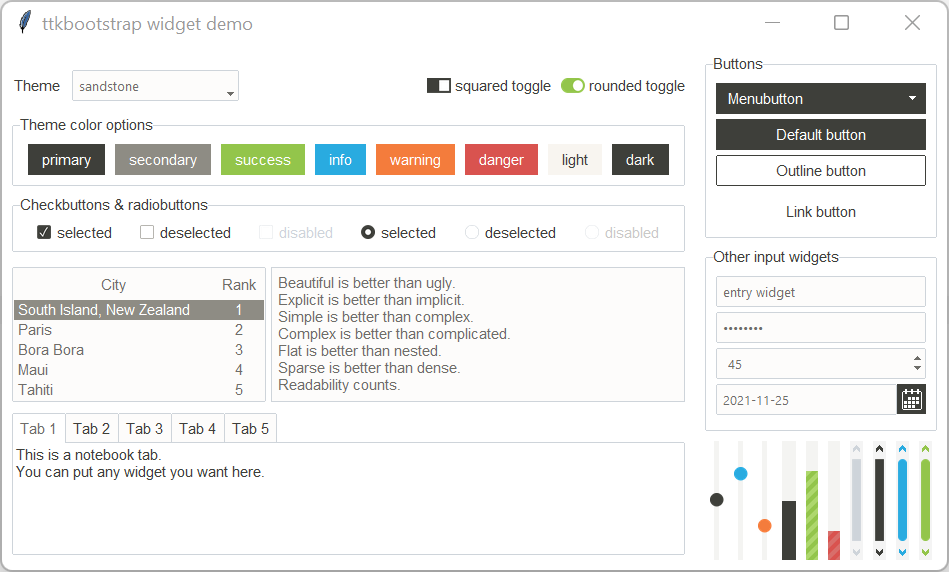The height and width of the screenshot is (572, 949).
Task: Click the green vertical scrollbar thumb
Action: coord(925,500)
